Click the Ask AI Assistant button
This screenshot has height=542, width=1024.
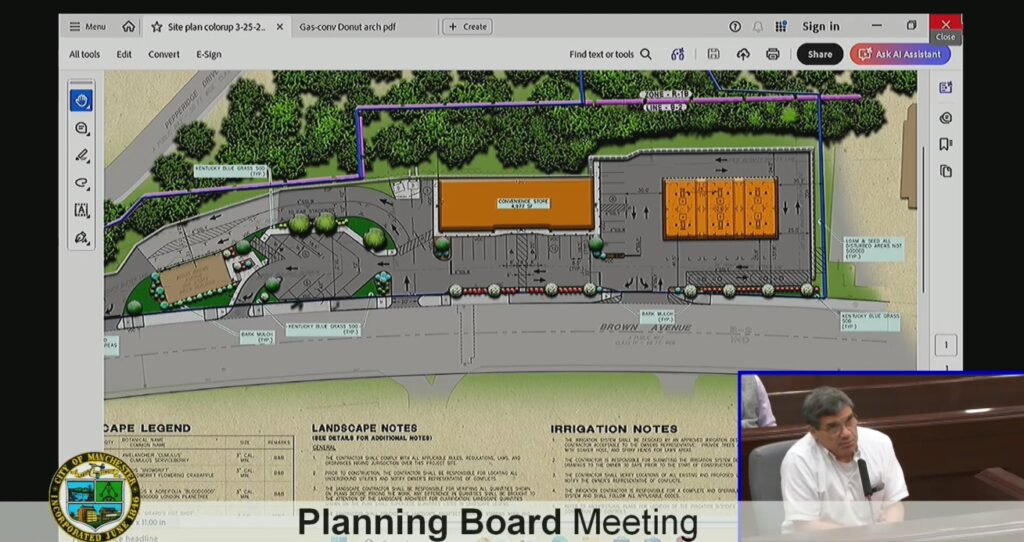[900, 54]
